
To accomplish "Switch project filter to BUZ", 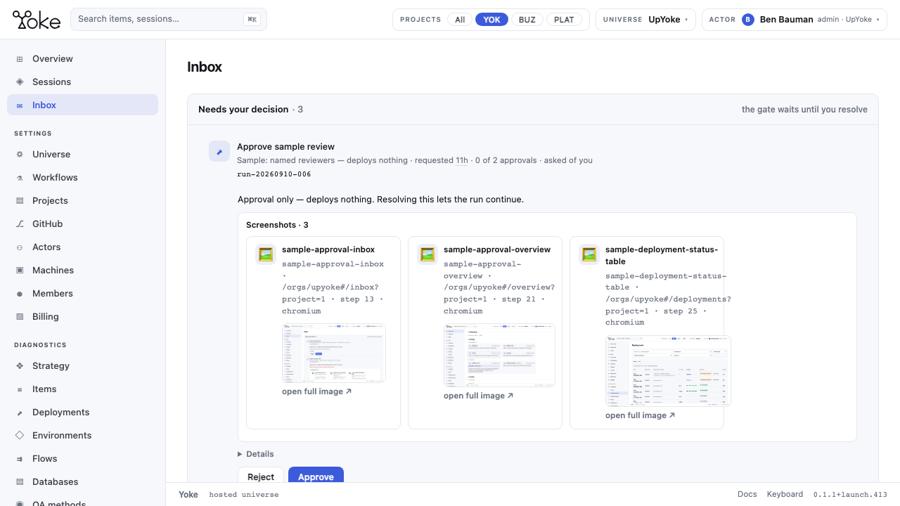I will point(526,20).
